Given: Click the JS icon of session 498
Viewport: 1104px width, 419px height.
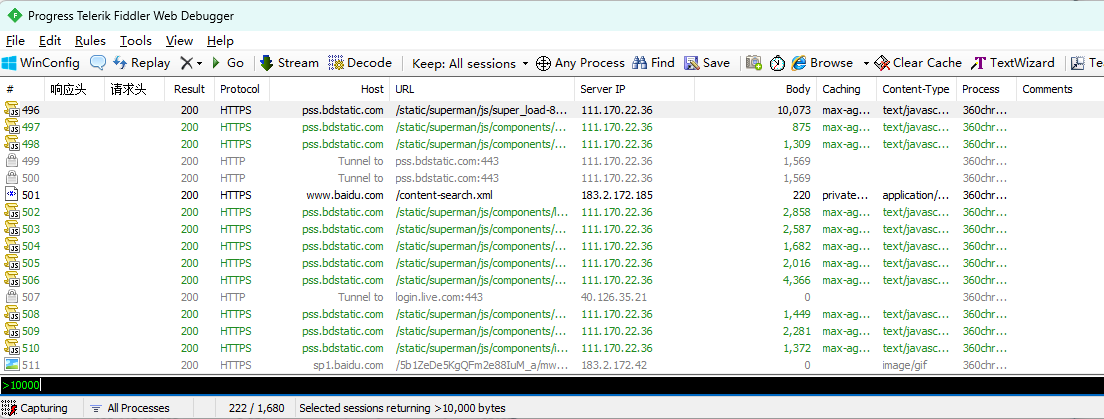Looking at the screenshot, I should (12, 144).
